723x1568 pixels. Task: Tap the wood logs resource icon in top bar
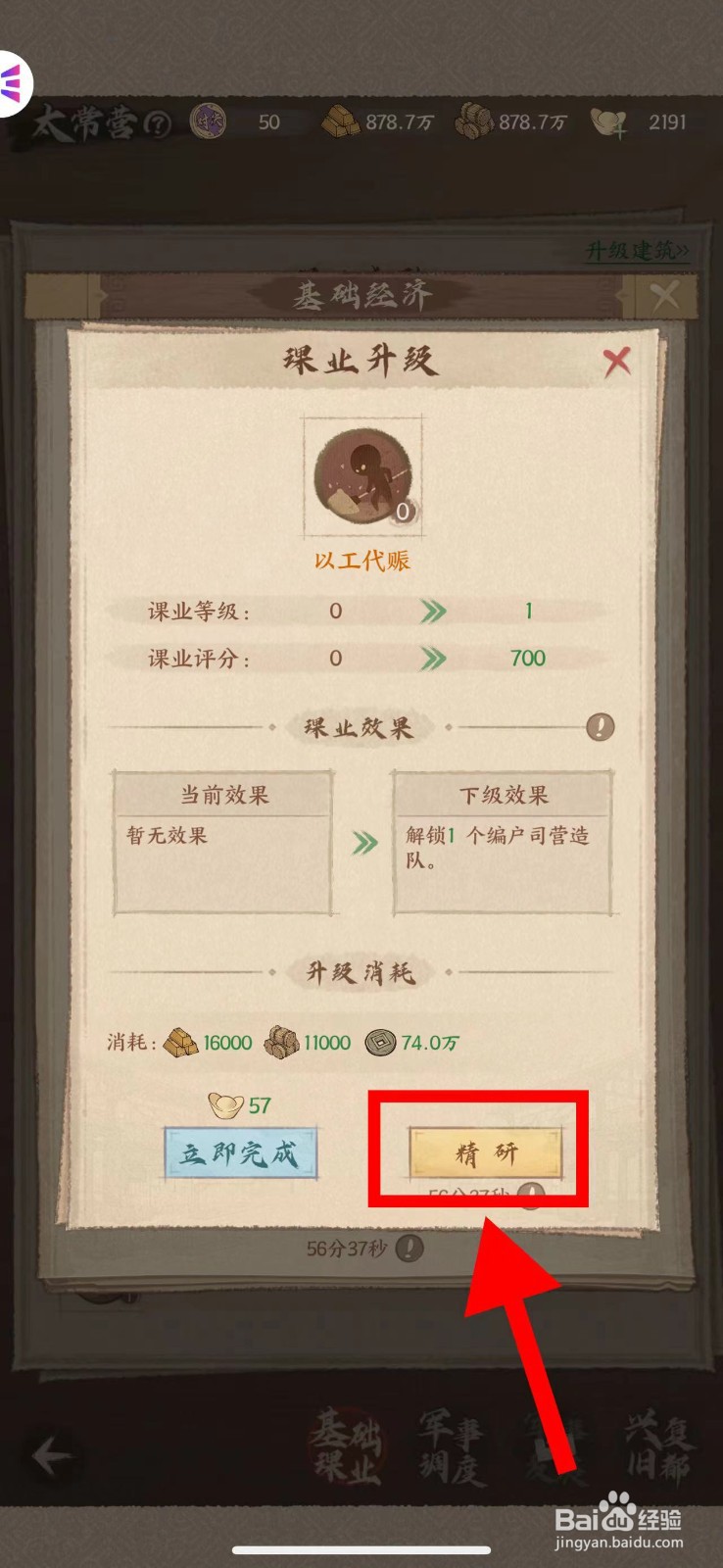(474, 122)
